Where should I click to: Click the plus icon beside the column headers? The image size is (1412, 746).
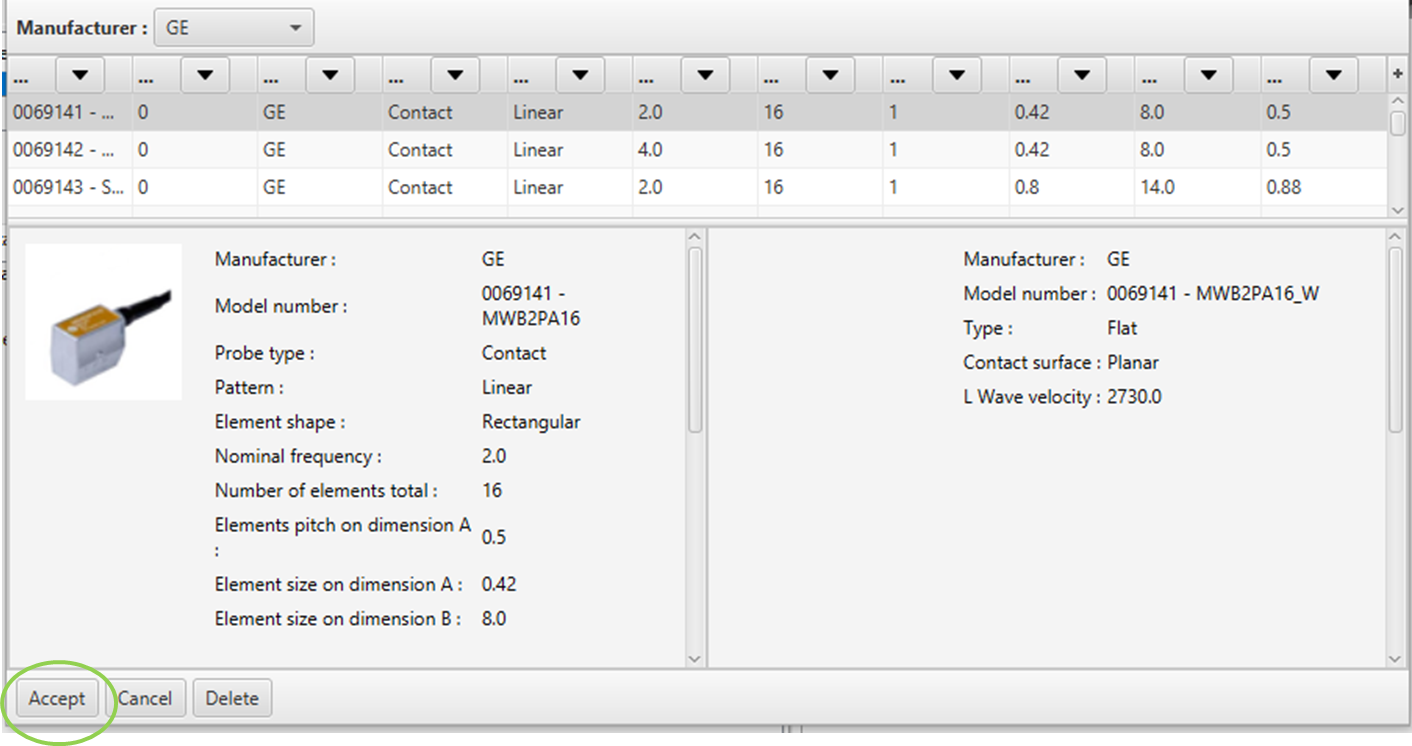click(x=1398, y=75)
